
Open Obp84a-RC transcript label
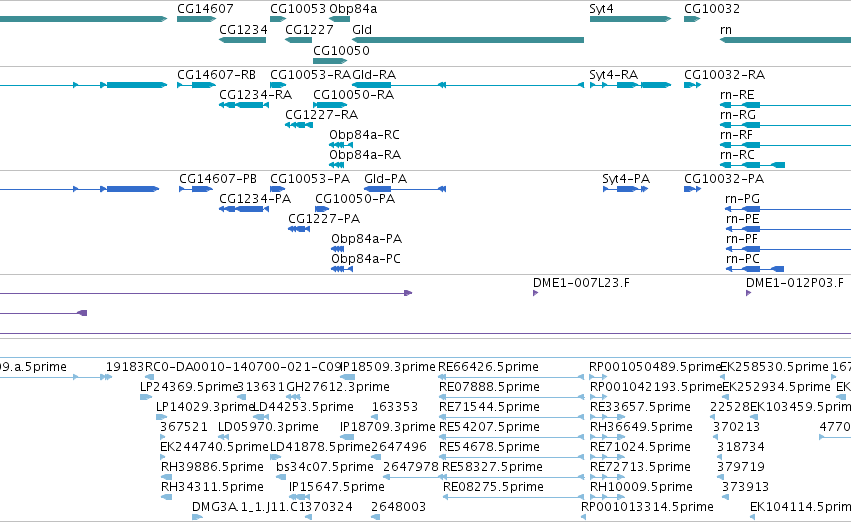(364, 135)
